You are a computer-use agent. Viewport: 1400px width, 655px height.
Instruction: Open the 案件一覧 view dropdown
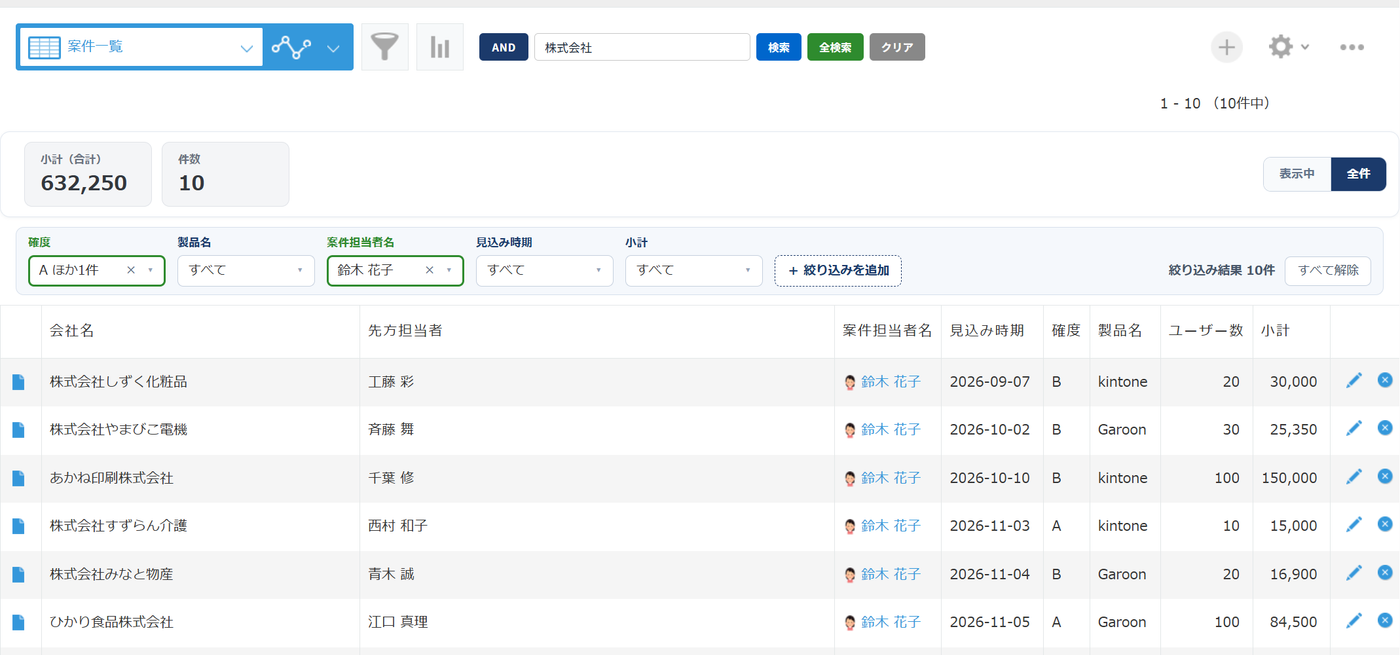click(140, 47)
